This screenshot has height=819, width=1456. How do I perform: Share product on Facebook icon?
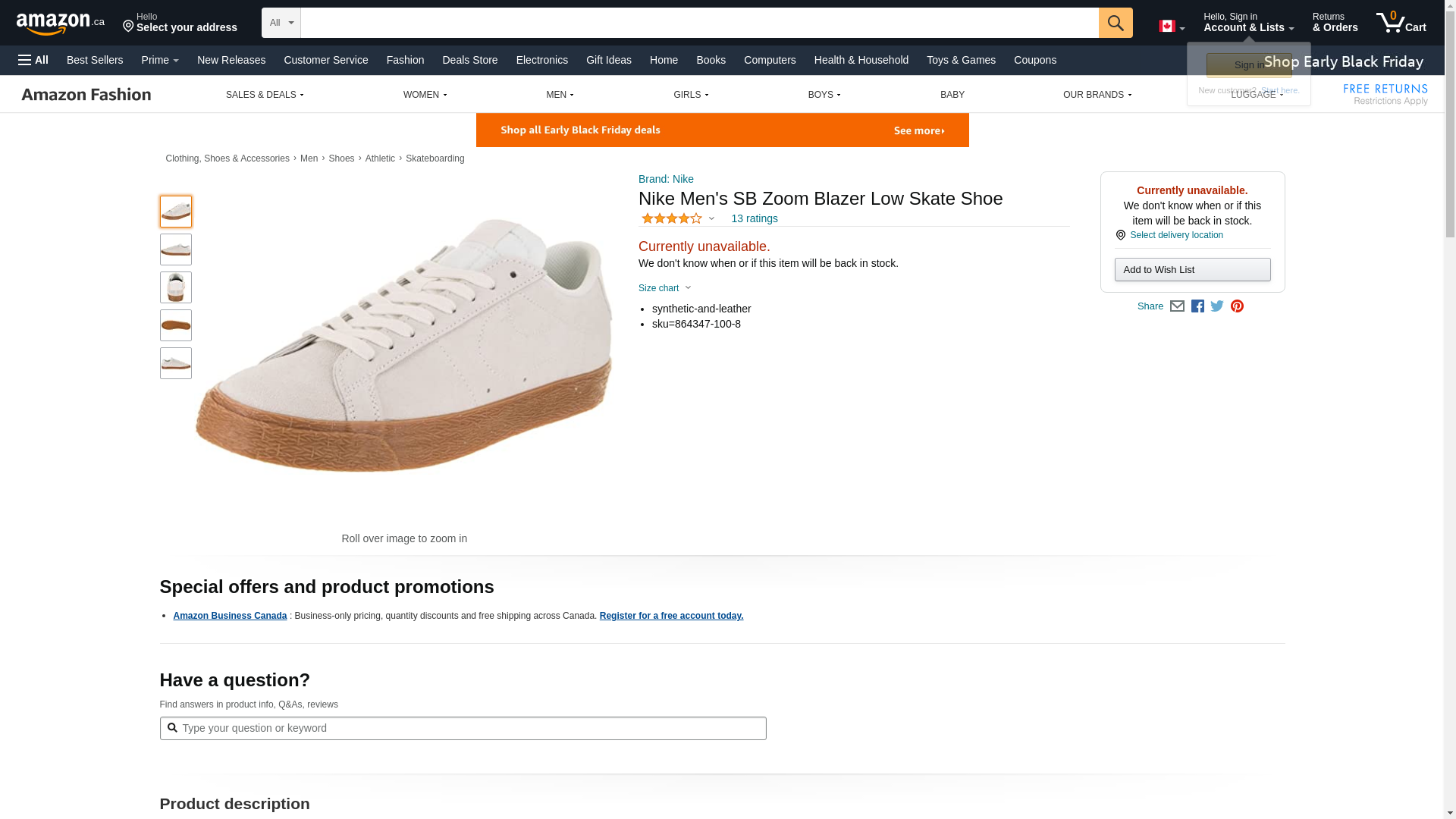tap(1197, 306)
